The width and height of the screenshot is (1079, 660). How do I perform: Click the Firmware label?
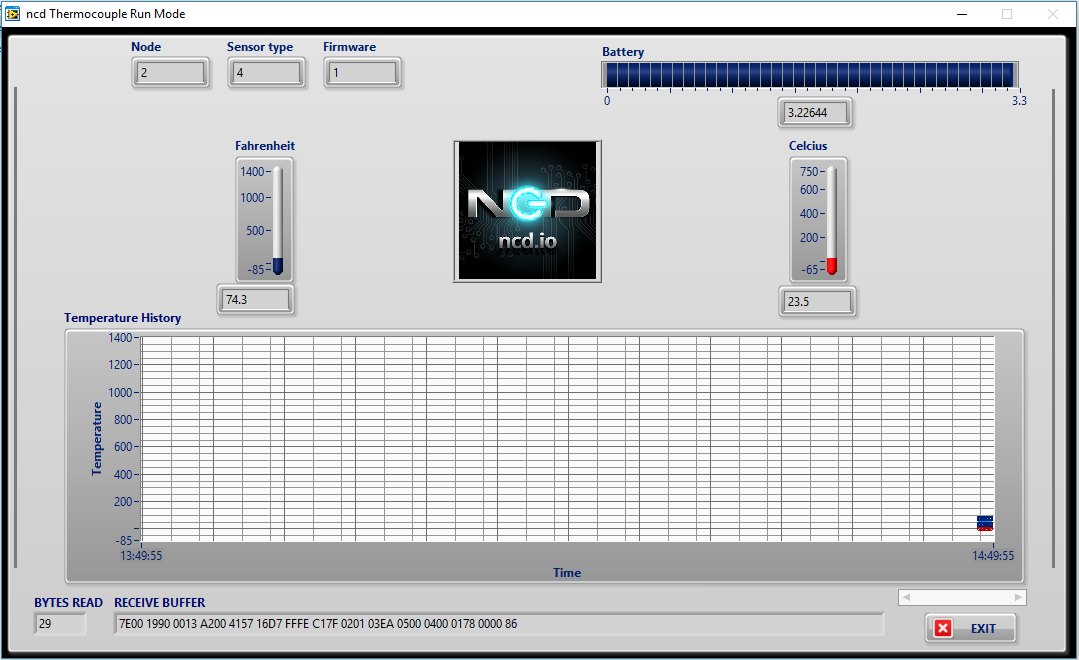(350, 47)
